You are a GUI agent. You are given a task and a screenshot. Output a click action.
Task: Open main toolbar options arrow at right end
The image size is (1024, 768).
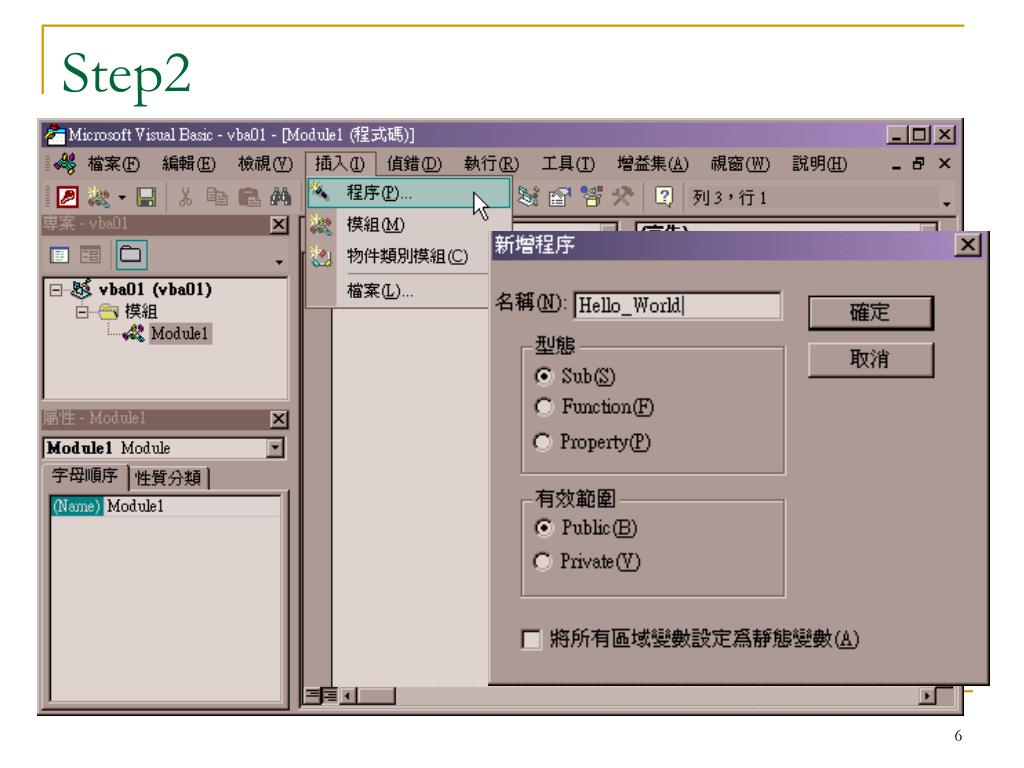coord(947,204)
